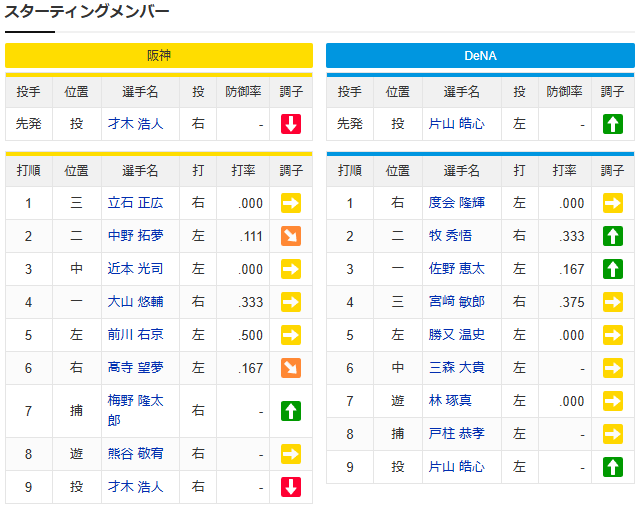Open 勝又 温史 player page
640x509 pixels.
click(456, 335)
